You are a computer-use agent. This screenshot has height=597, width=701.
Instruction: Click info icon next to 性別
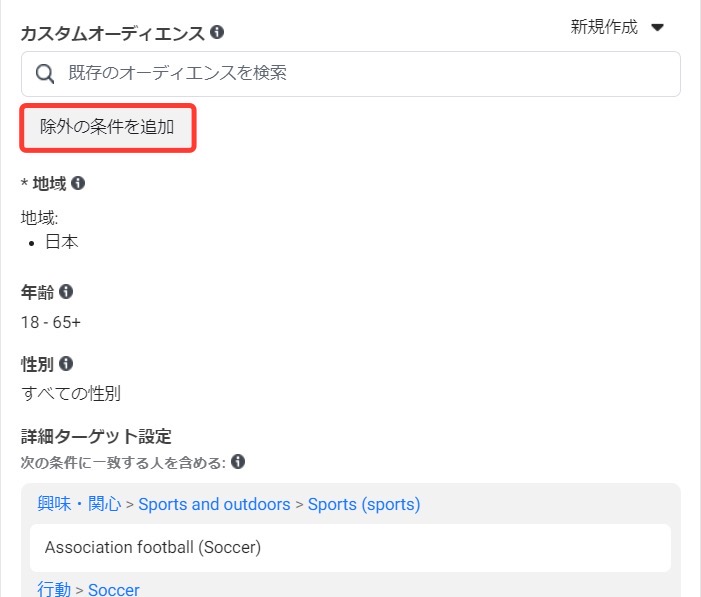click(x=66, y=364)
